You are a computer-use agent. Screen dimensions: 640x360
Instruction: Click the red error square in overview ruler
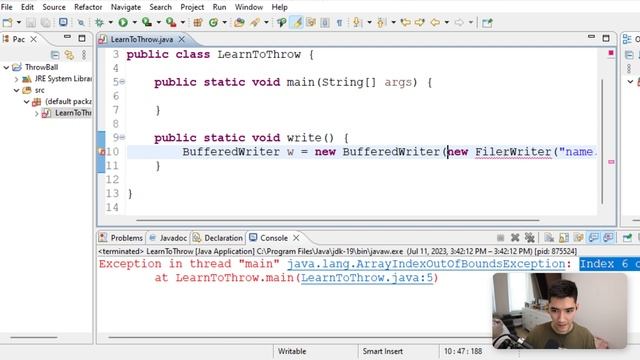pos(611,53)
